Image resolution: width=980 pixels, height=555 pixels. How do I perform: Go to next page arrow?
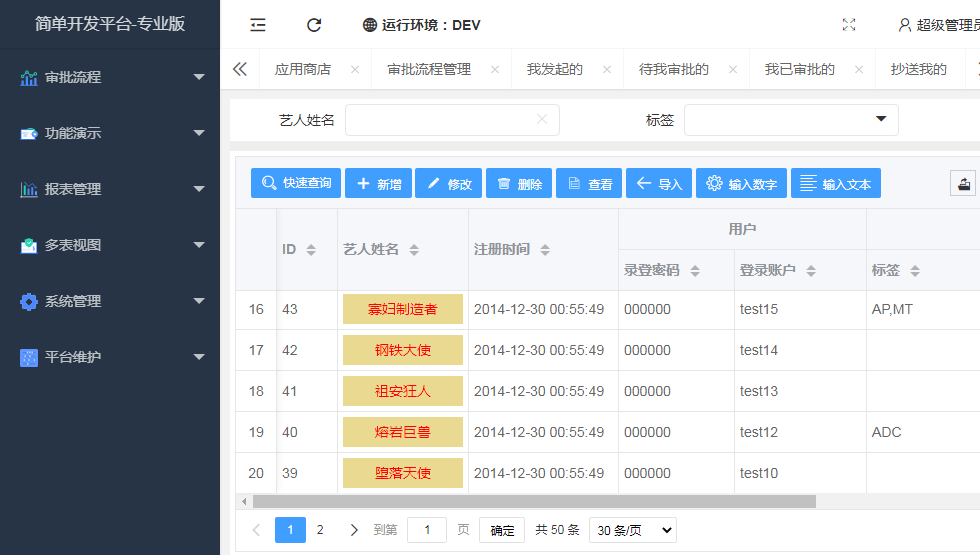[354, 530]
